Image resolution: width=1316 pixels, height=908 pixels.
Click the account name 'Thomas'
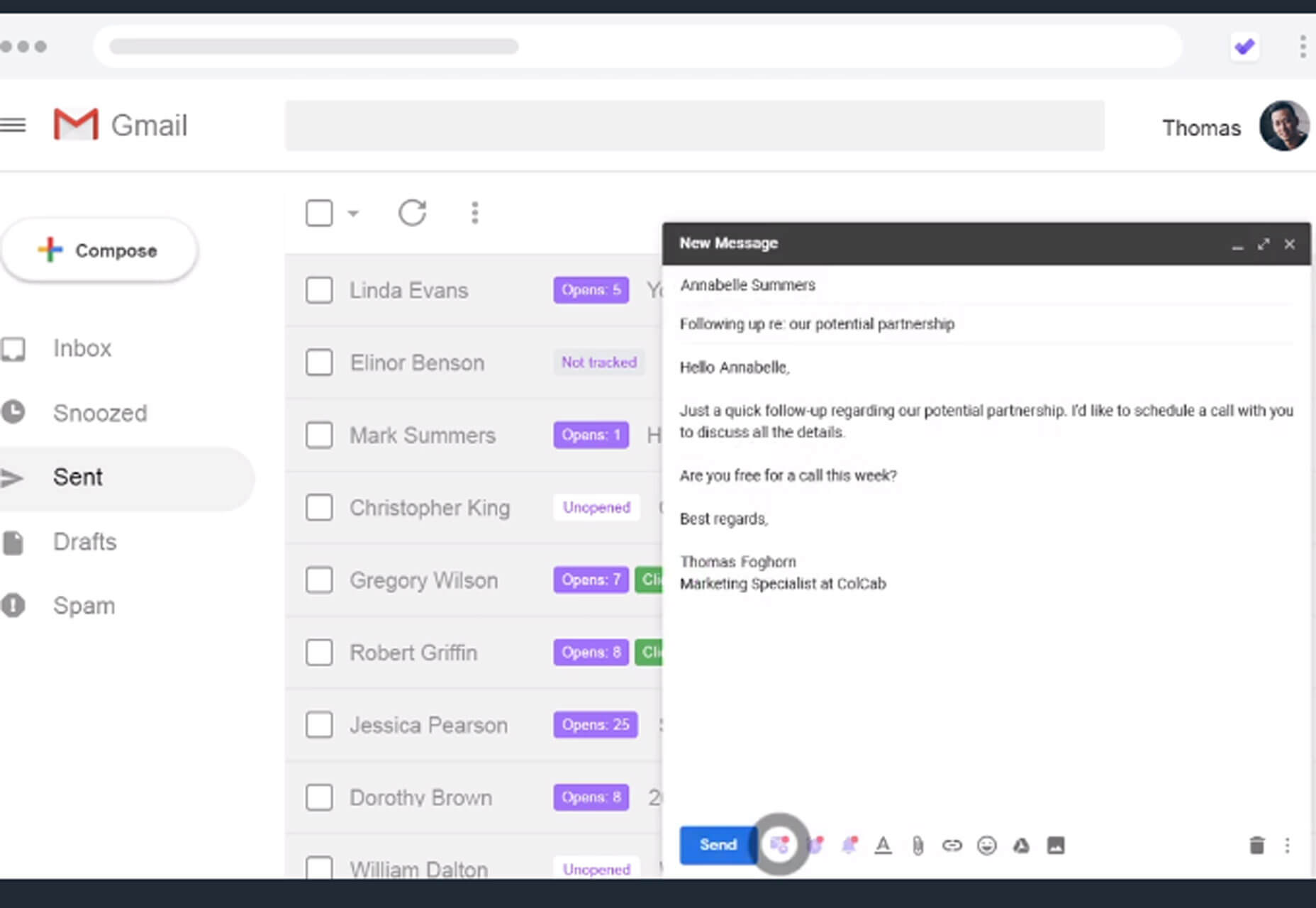(1201, 128)
